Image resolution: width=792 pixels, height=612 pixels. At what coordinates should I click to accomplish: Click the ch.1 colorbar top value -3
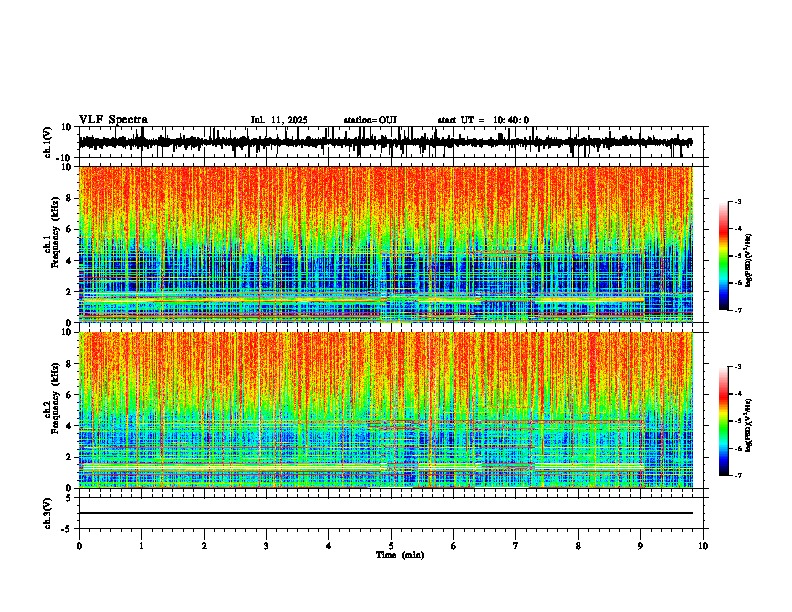pos(738,201)
